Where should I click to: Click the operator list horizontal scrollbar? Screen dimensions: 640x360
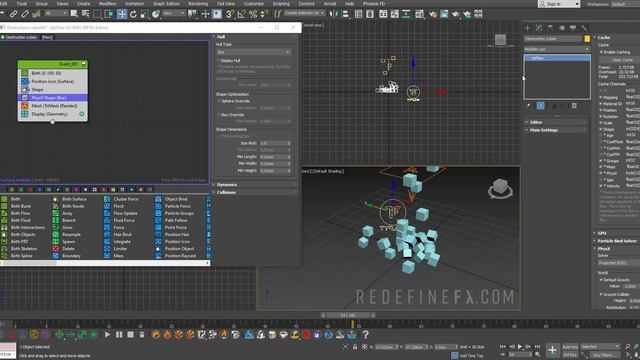click(29, 263)
